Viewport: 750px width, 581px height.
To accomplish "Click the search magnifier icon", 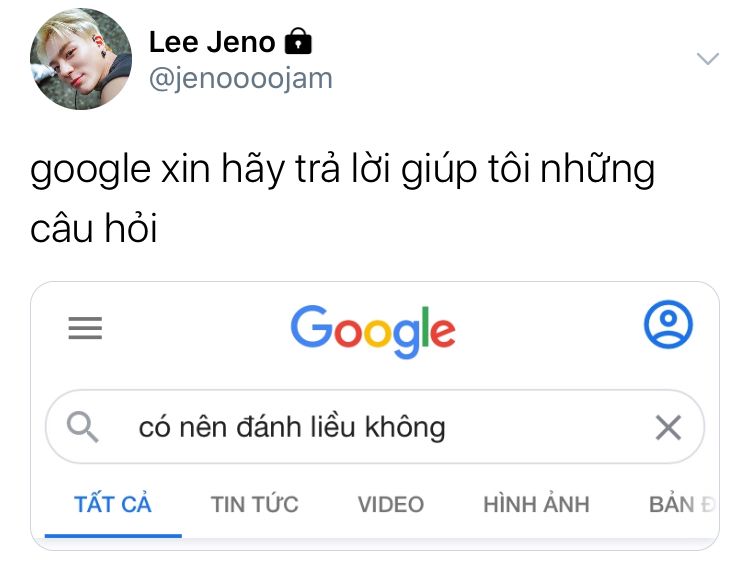I will click(x=83, y=427).
